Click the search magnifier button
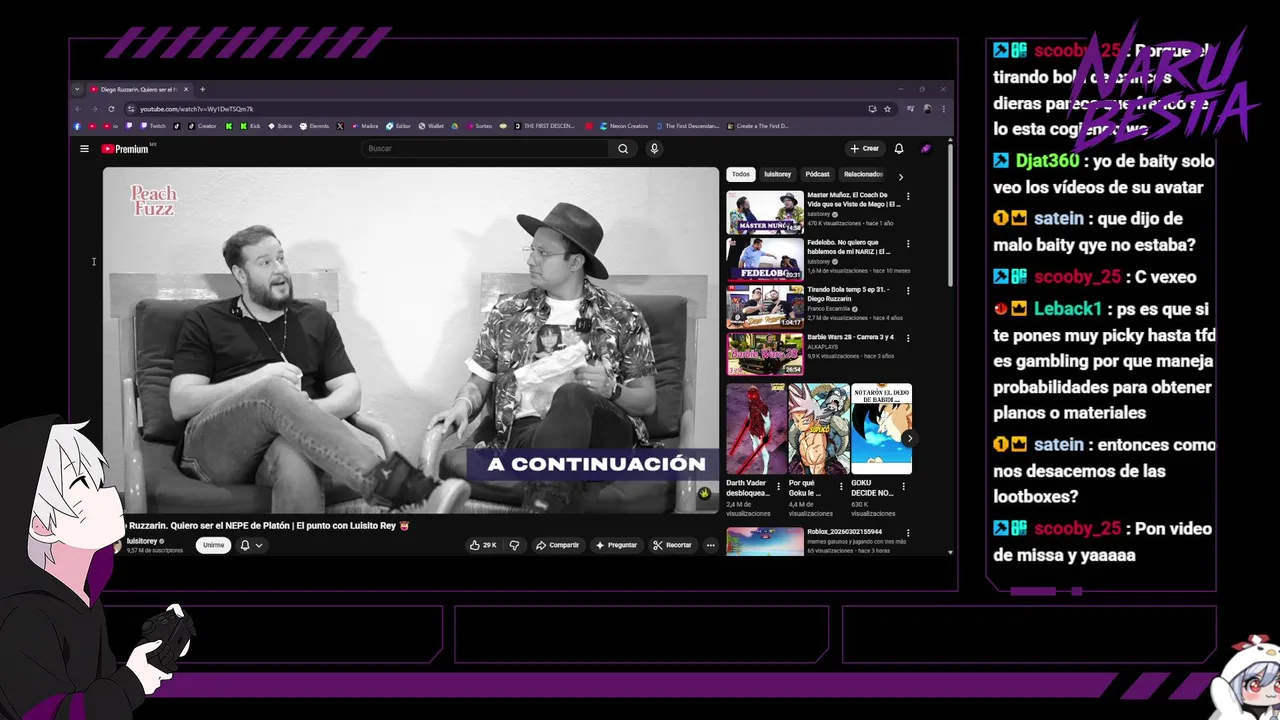The height and width of the screenshot is (720, 1280). pos(623,149)
